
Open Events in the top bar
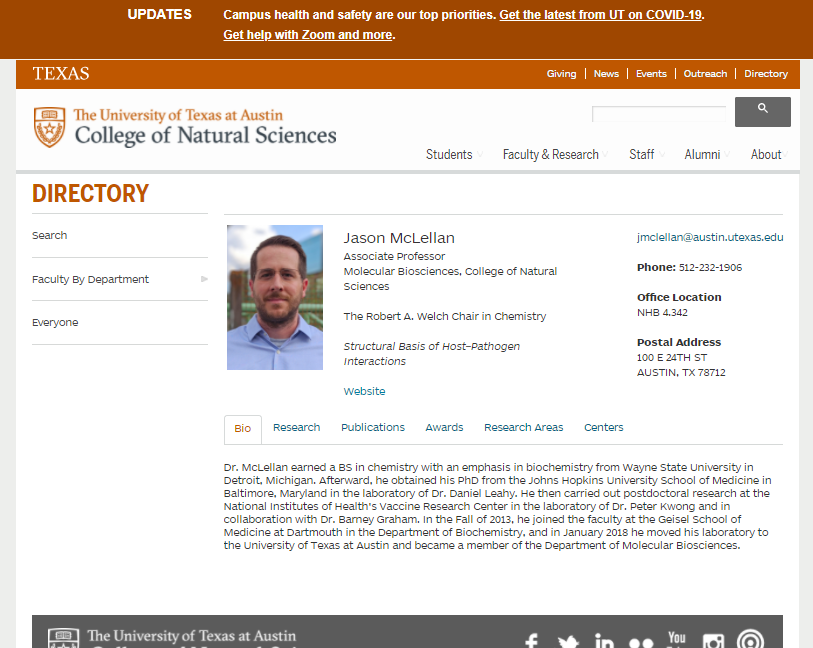pyautogui.click(x=651, y=74)
